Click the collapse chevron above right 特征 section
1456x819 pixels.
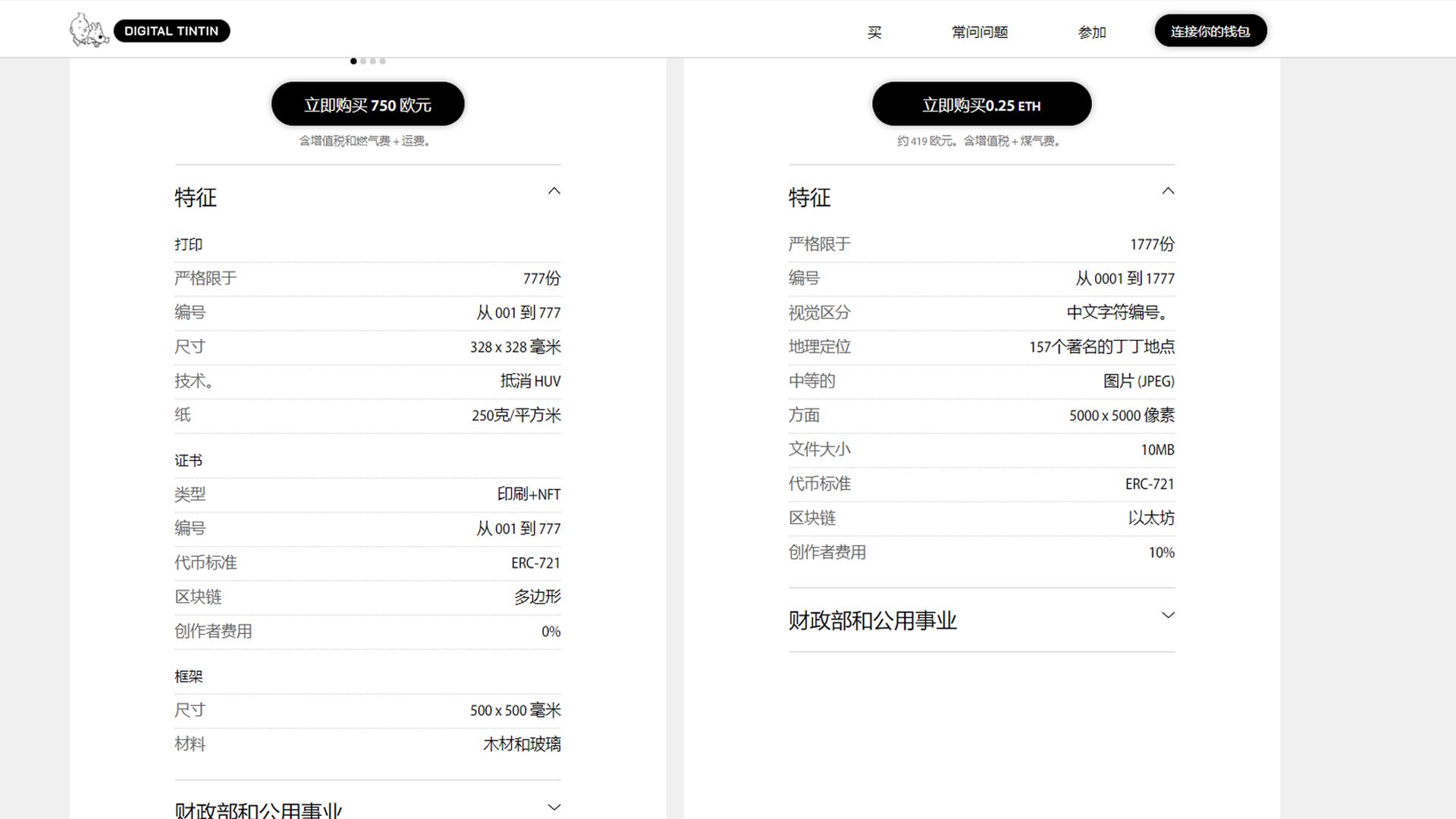(1169, 191)
